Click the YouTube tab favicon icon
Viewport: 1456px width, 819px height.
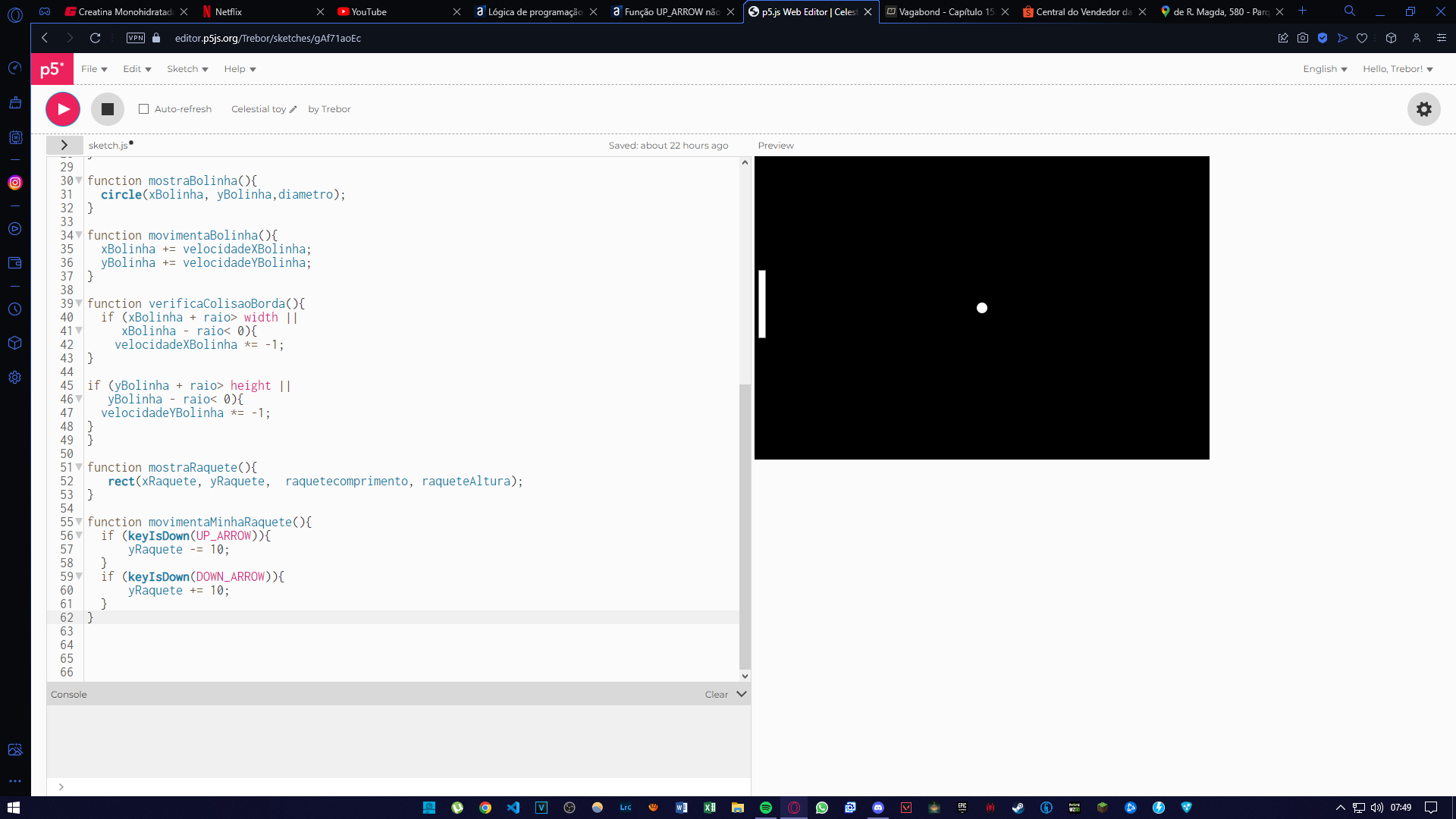coord(346,11)
